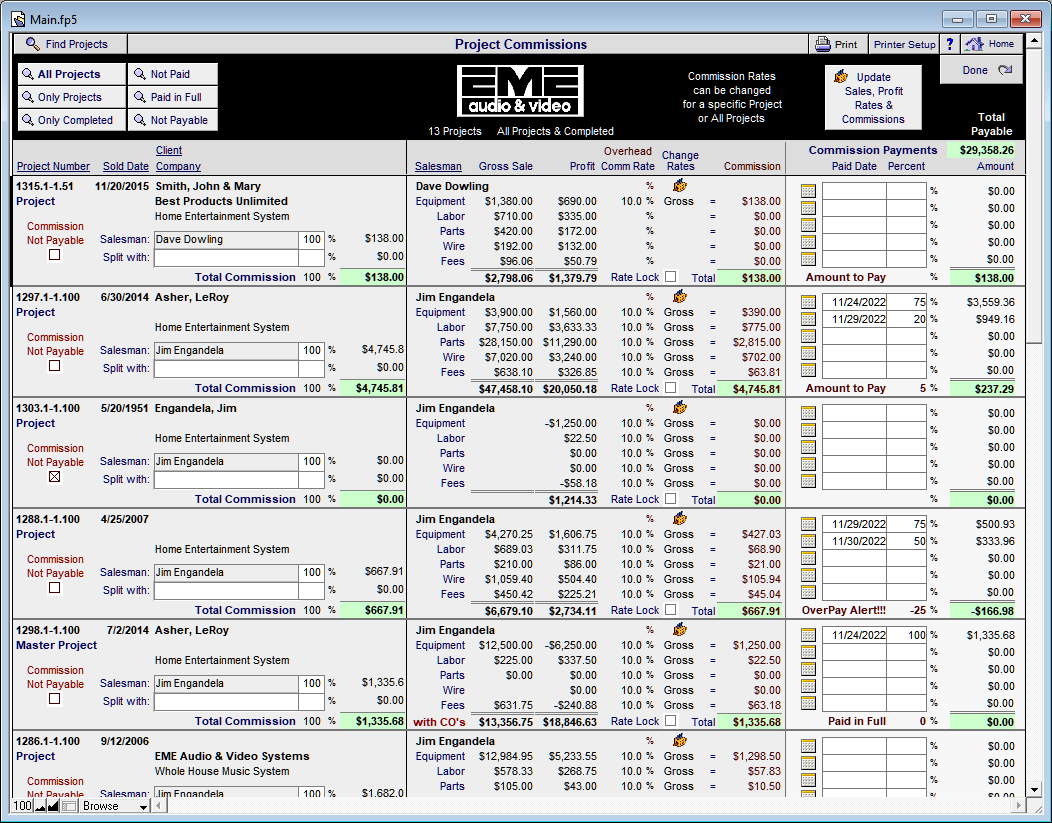Open Printer Setup

904,44
